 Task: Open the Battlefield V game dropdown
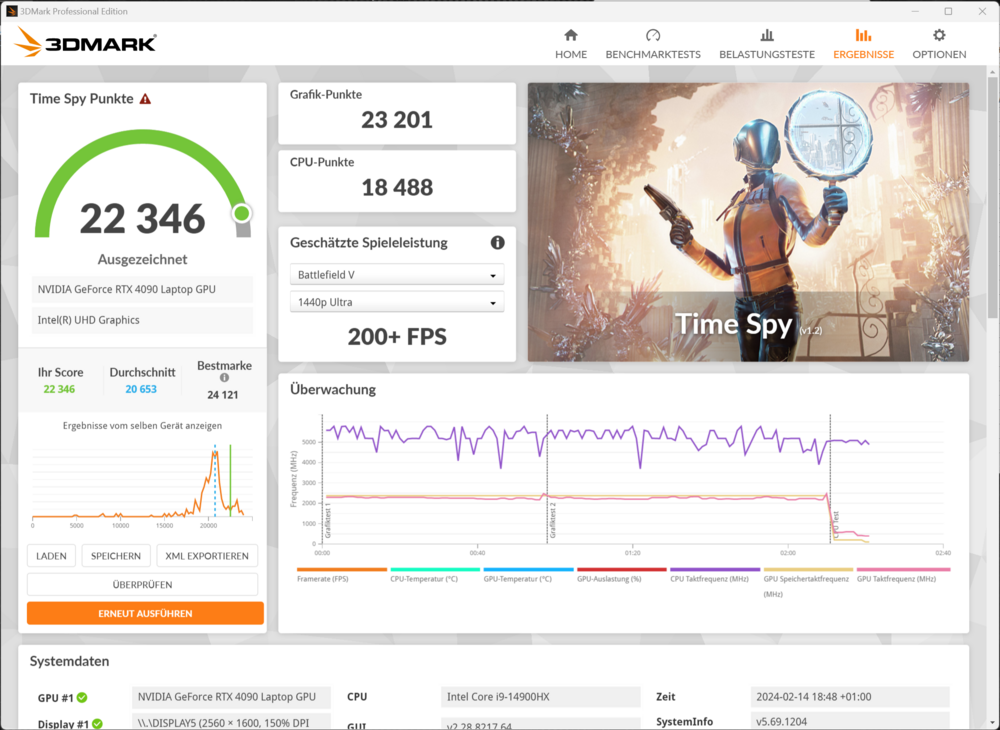(x=396, y=274)
